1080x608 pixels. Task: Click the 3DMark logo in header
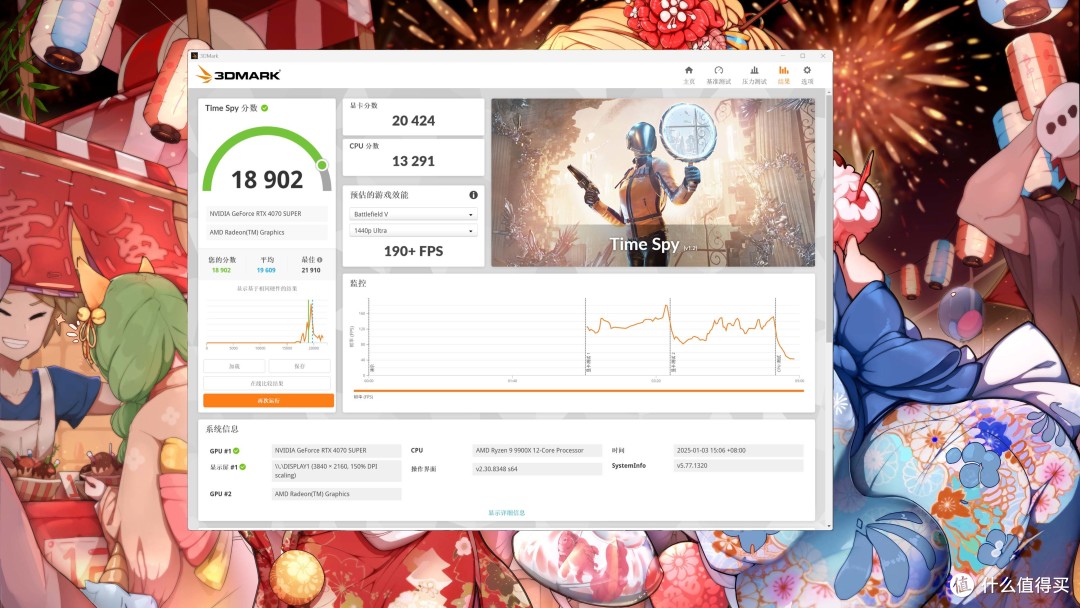[238, 74]
